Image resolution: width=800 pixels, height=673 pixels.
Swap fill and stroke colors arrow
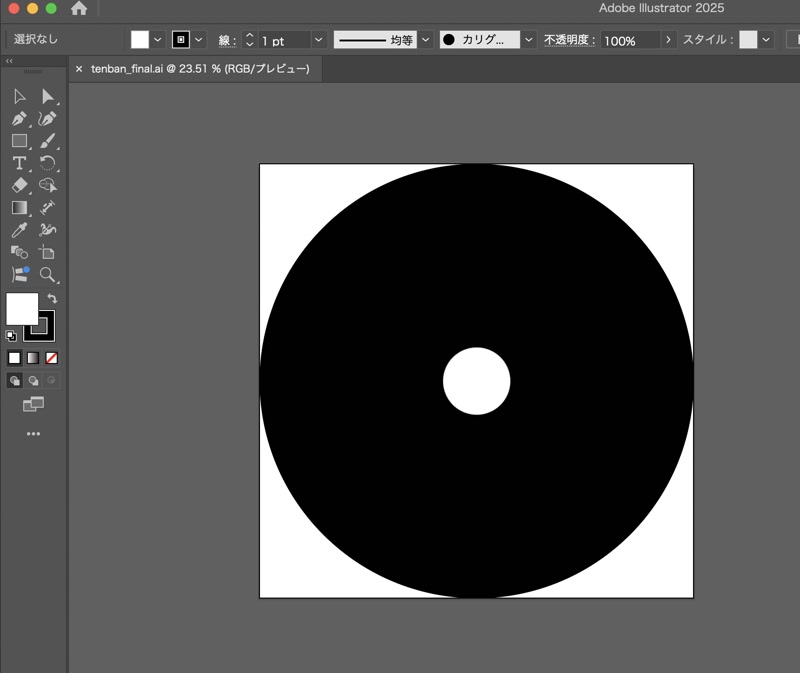[52, 298]
